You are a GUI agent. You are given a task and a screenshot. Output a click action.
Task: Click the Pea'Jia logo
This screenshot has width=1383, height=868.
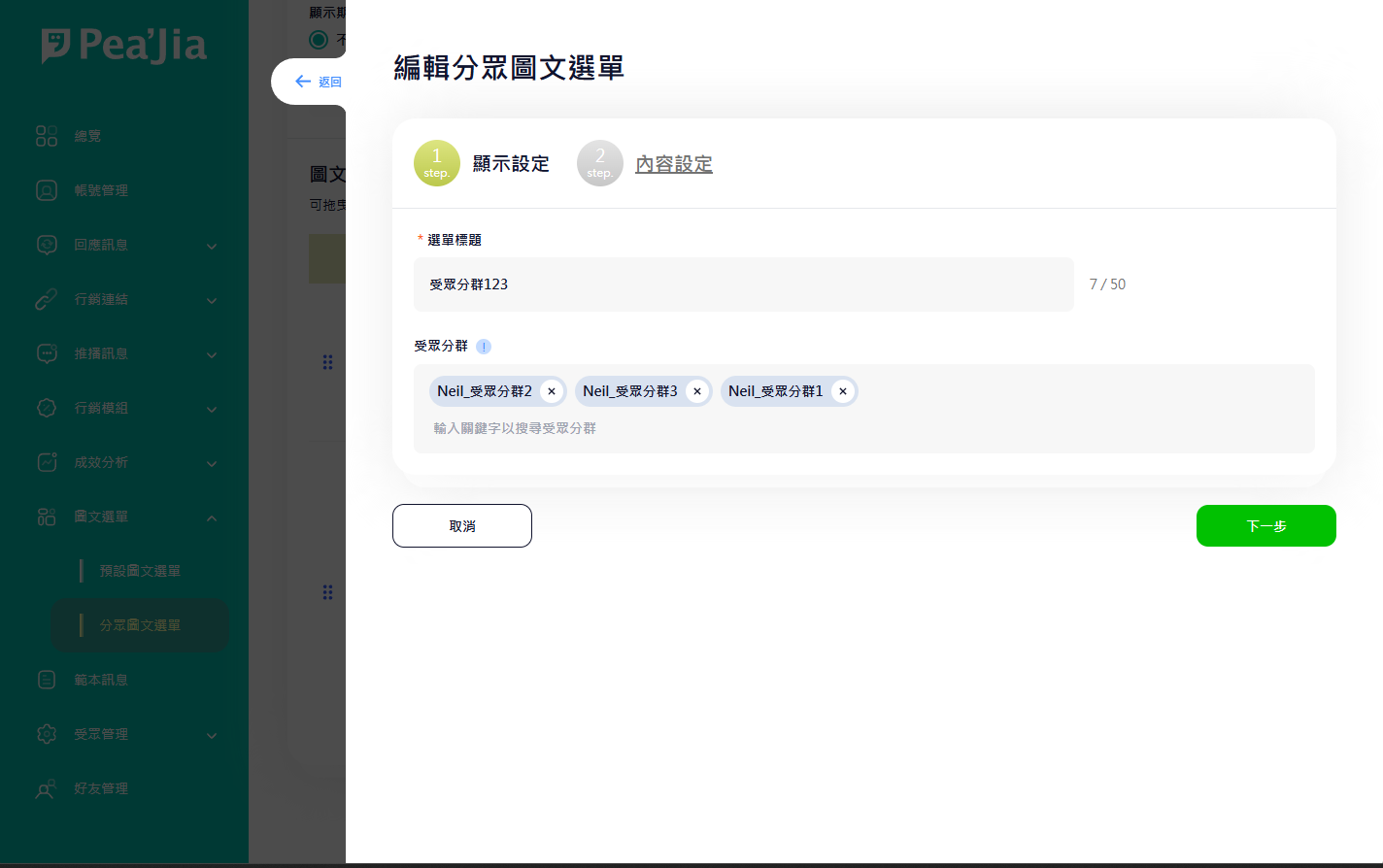123,46
